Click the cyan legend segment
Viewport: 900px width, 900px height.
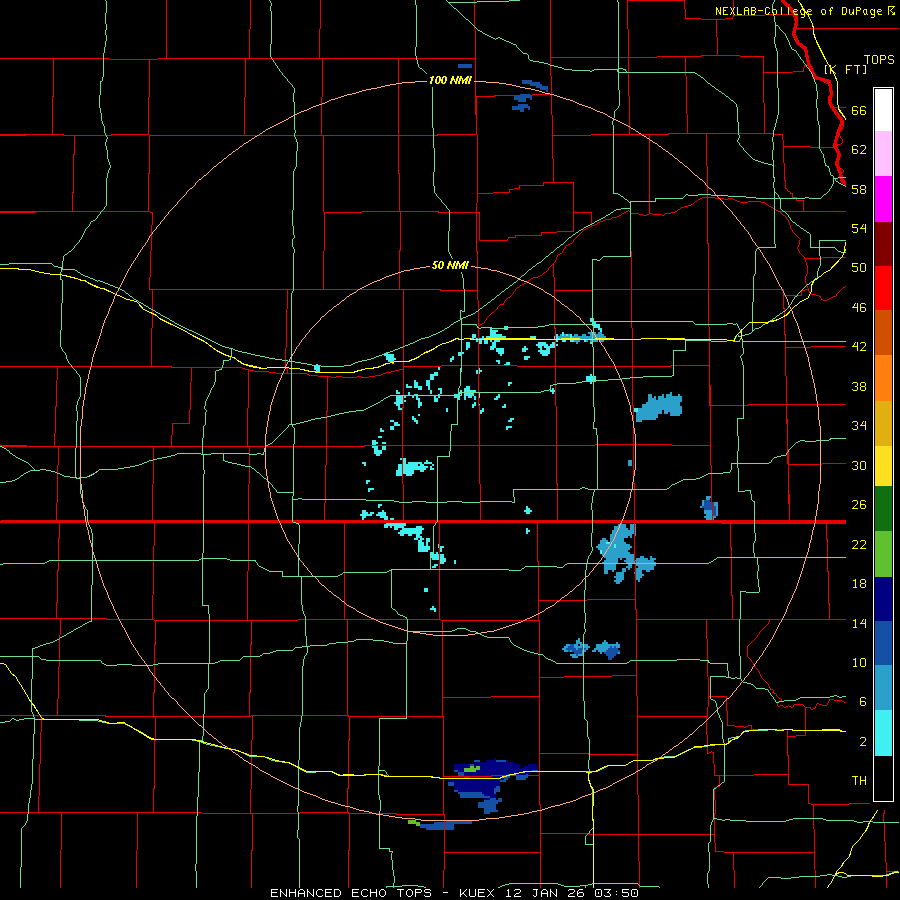pos(883,733)
